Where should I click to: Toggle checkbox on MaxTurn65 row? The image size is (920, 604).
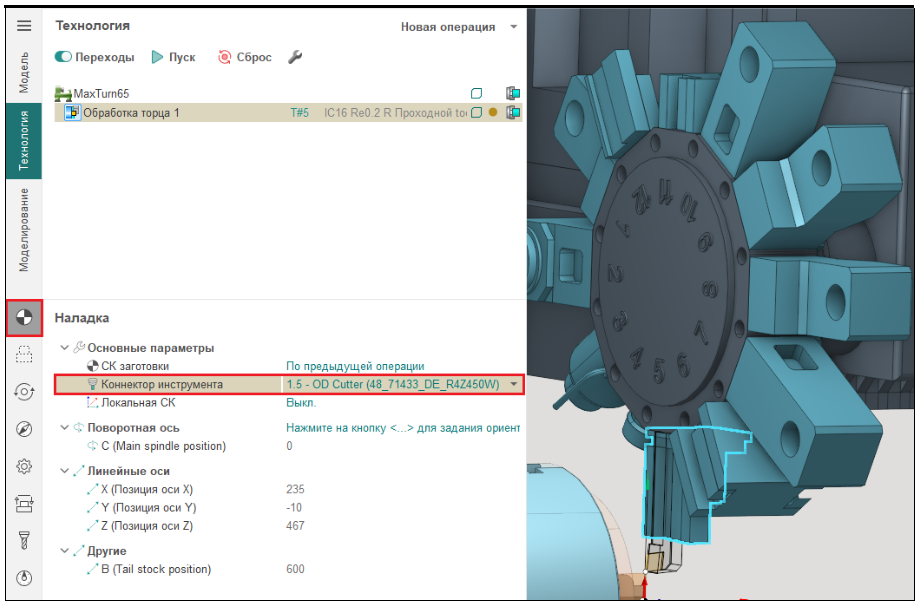click(x=477, y=94)
